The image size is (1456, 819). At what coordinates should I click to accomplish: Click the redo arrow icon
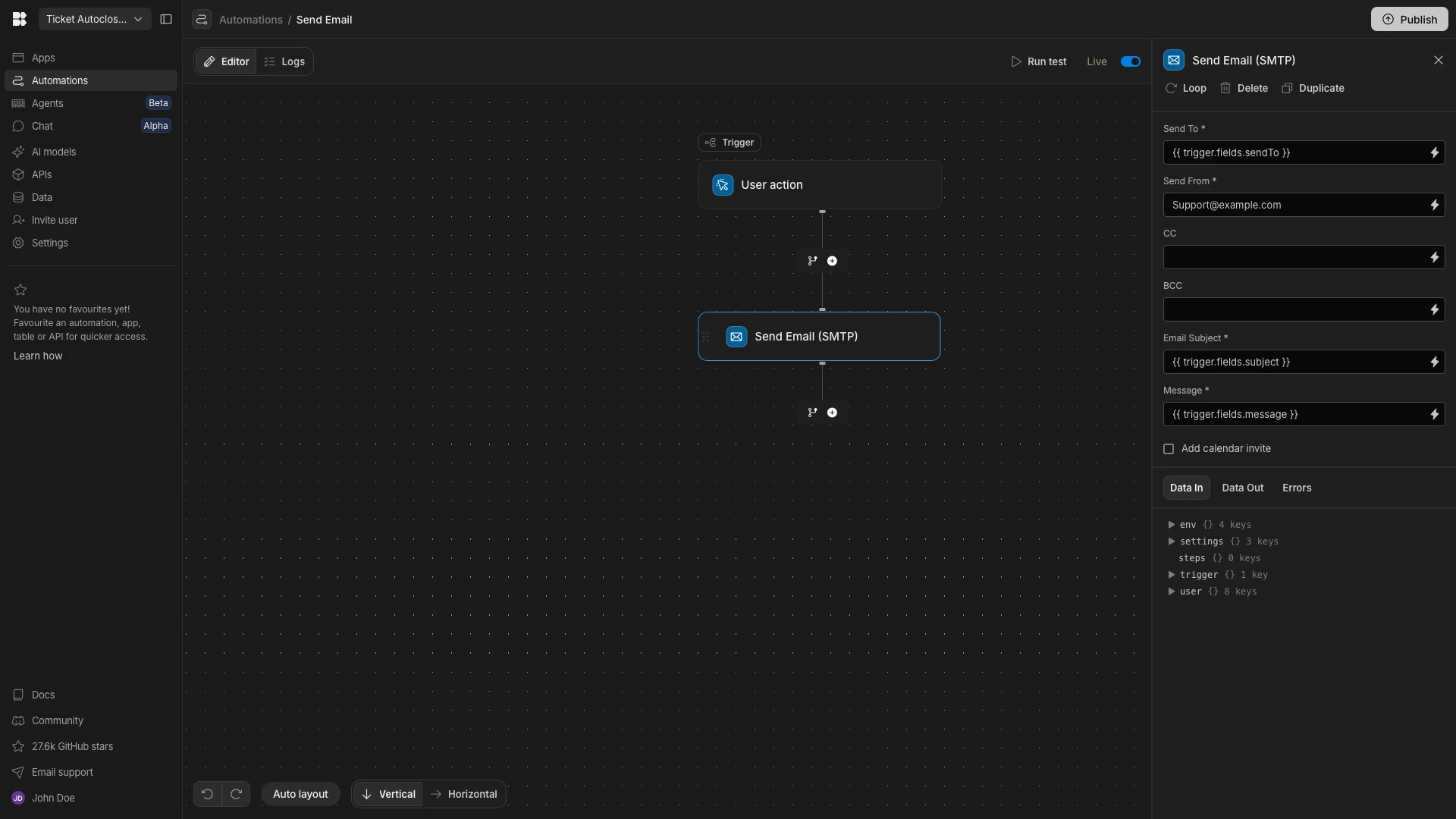236,794
